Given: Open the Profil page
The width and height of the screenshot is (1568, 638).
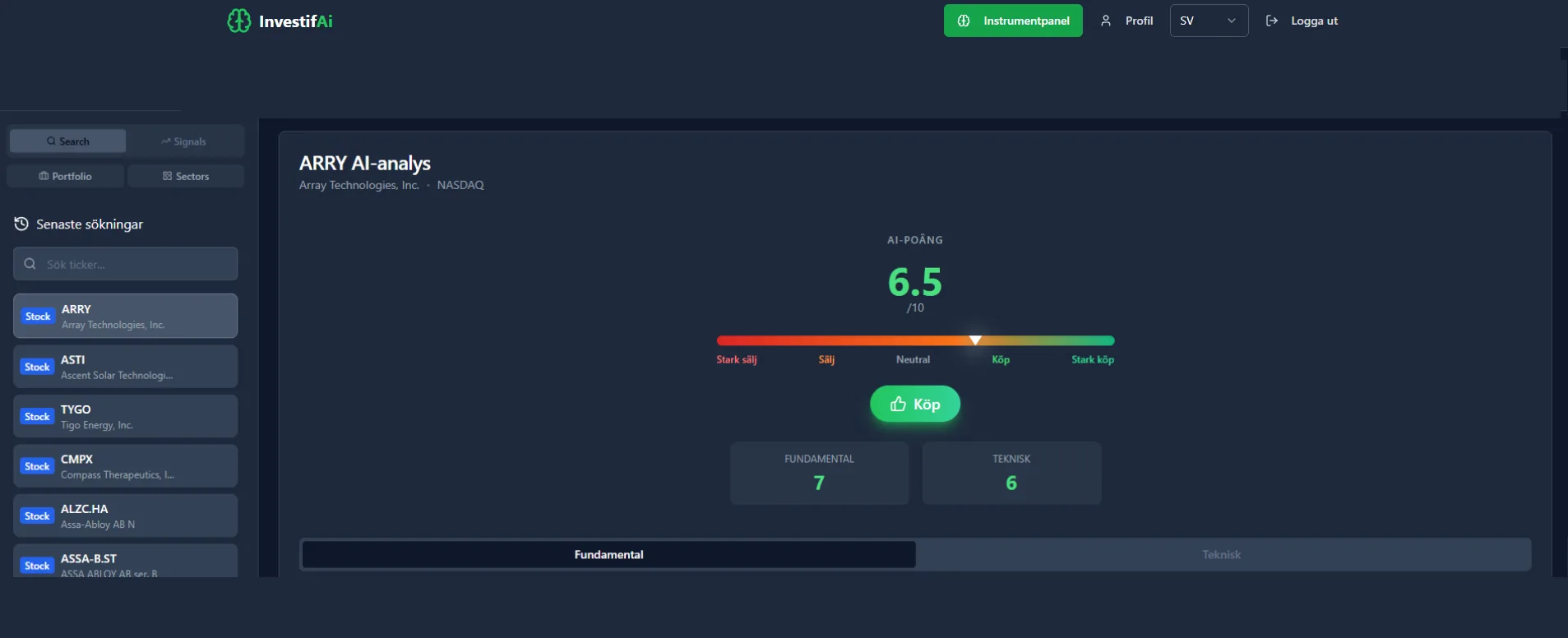Looking at the screenshot, I should coord(1127,21).
